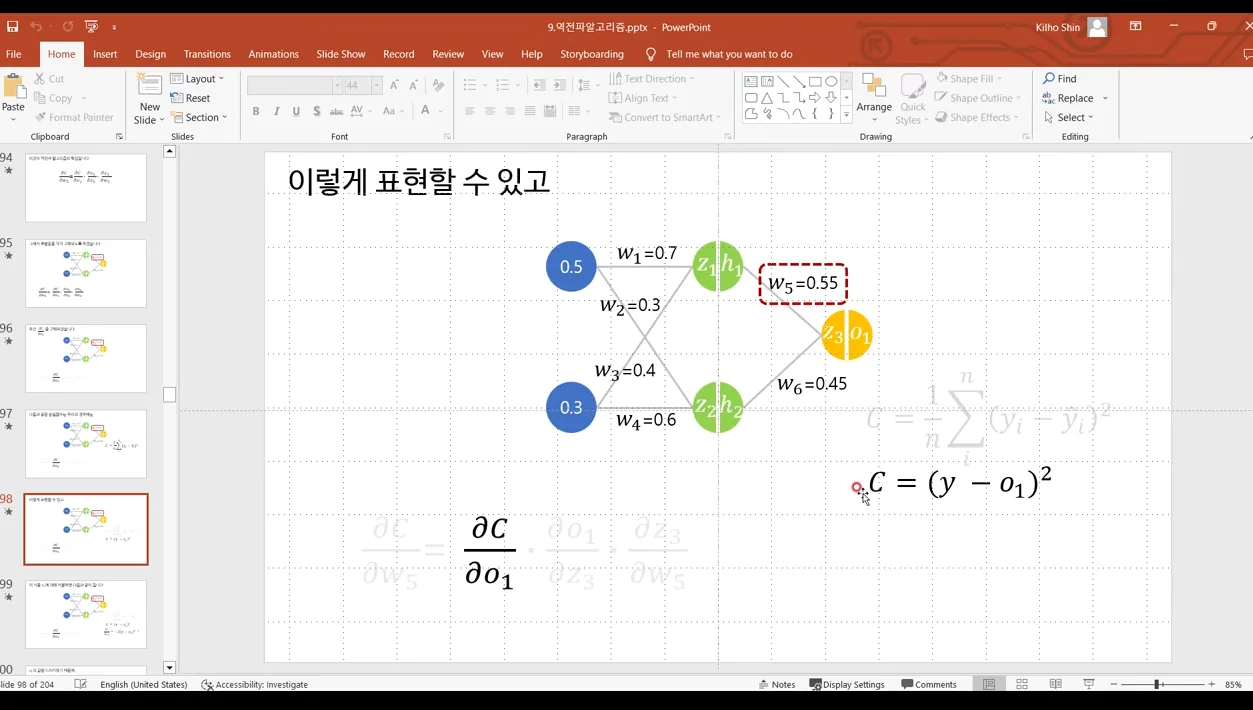This screenshot has width=1253, height=710.
Task: Switch to the Transitions tab
Action: click(x=207, y=54)
